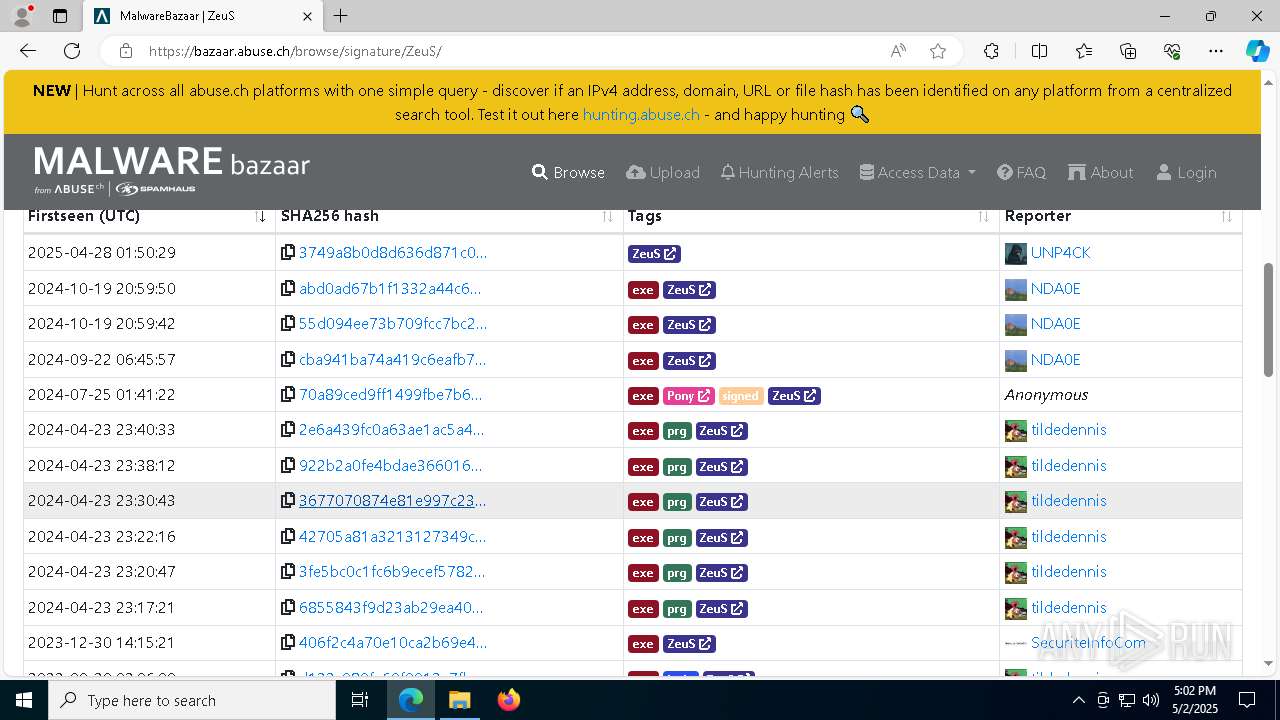Sort table by Tags column
The height and width of the screenshot is (720, 1280).
[810, 216]
